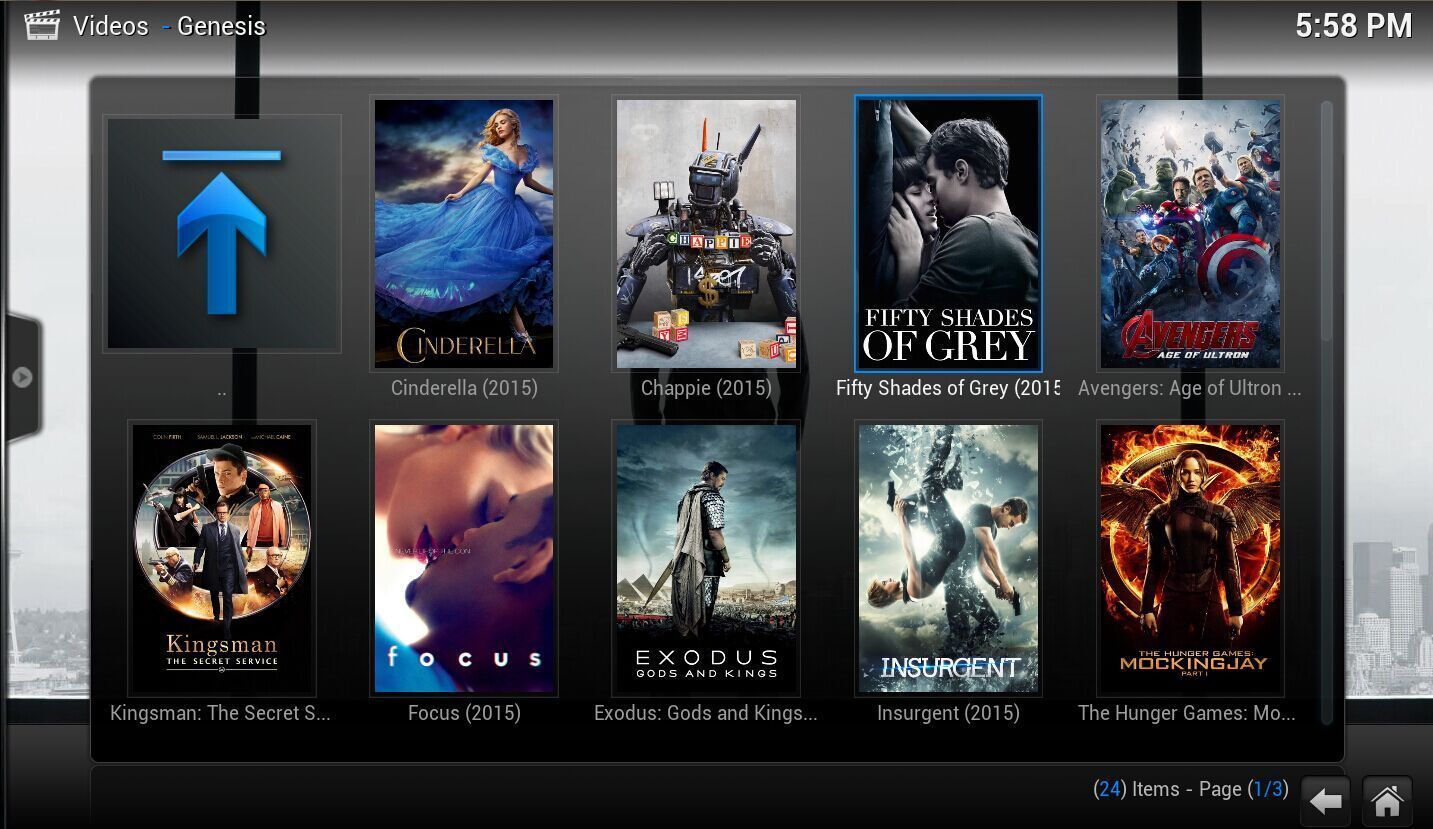
Task: Select the Focus movie poster
Action: coord(464,558)
